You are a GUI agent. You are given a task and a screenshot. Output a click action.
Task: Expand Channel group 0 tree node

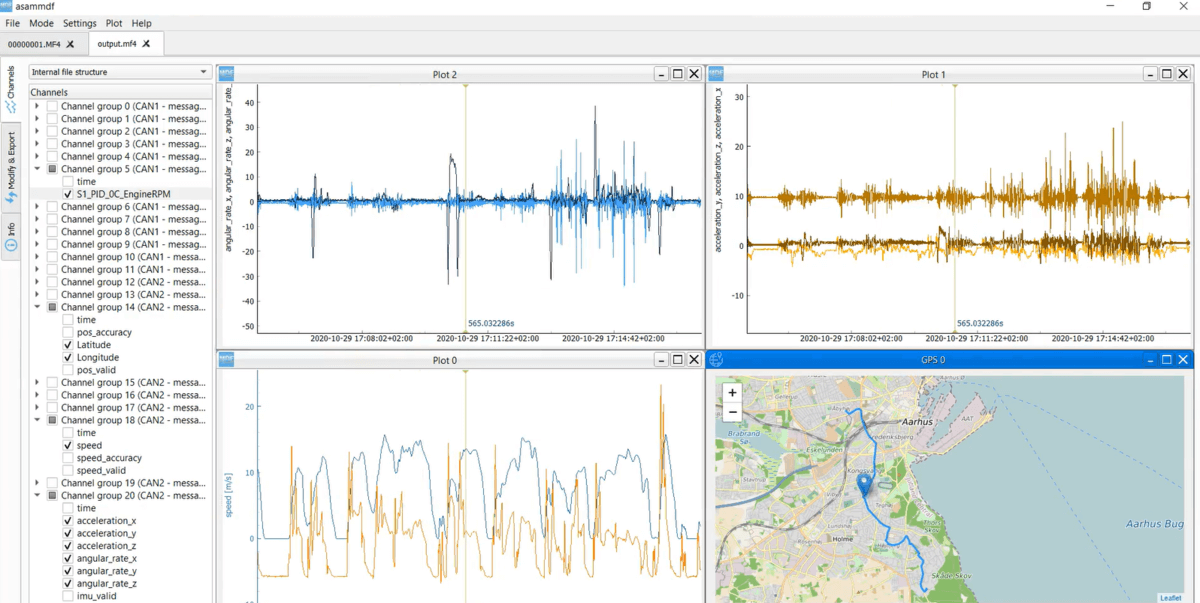tap(37, 106)
